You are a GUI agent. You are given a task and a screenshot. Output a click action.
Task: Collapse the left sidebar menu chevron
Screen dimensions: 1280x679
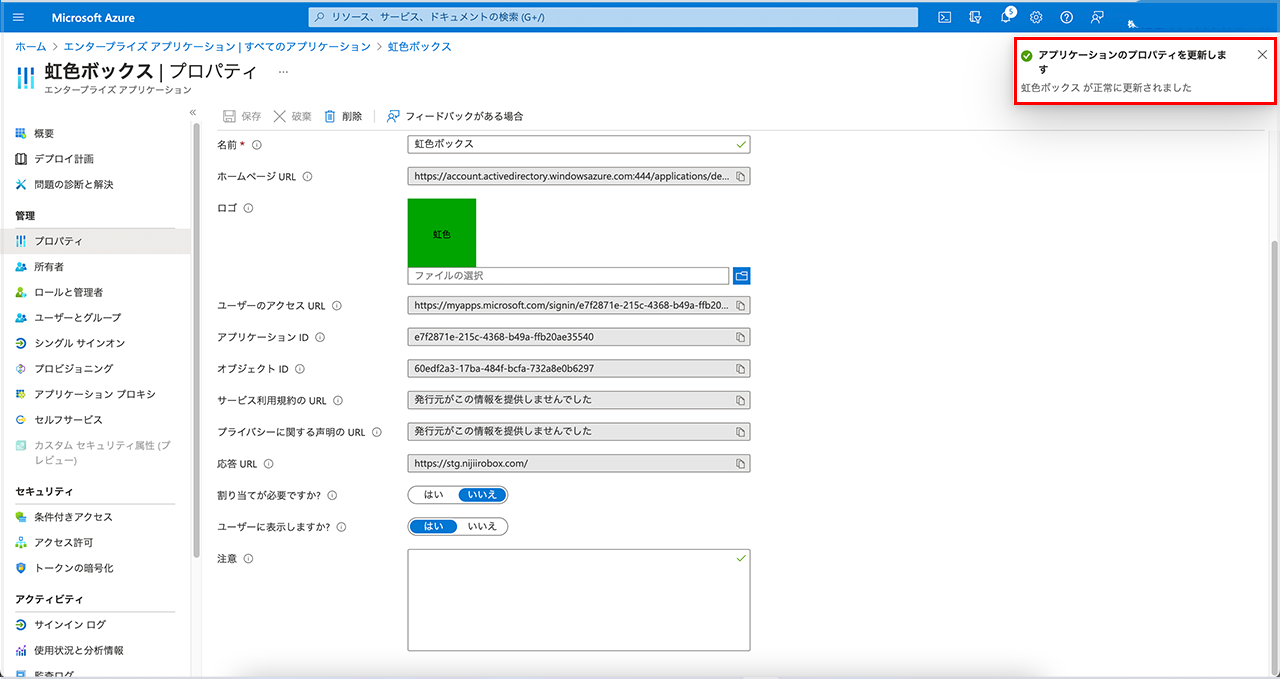(193, 112)
